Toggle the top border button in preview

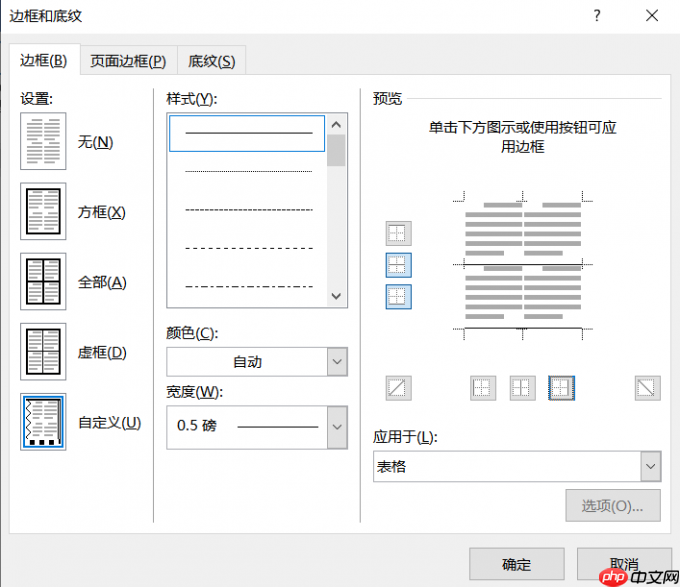[x=399, y=234]
